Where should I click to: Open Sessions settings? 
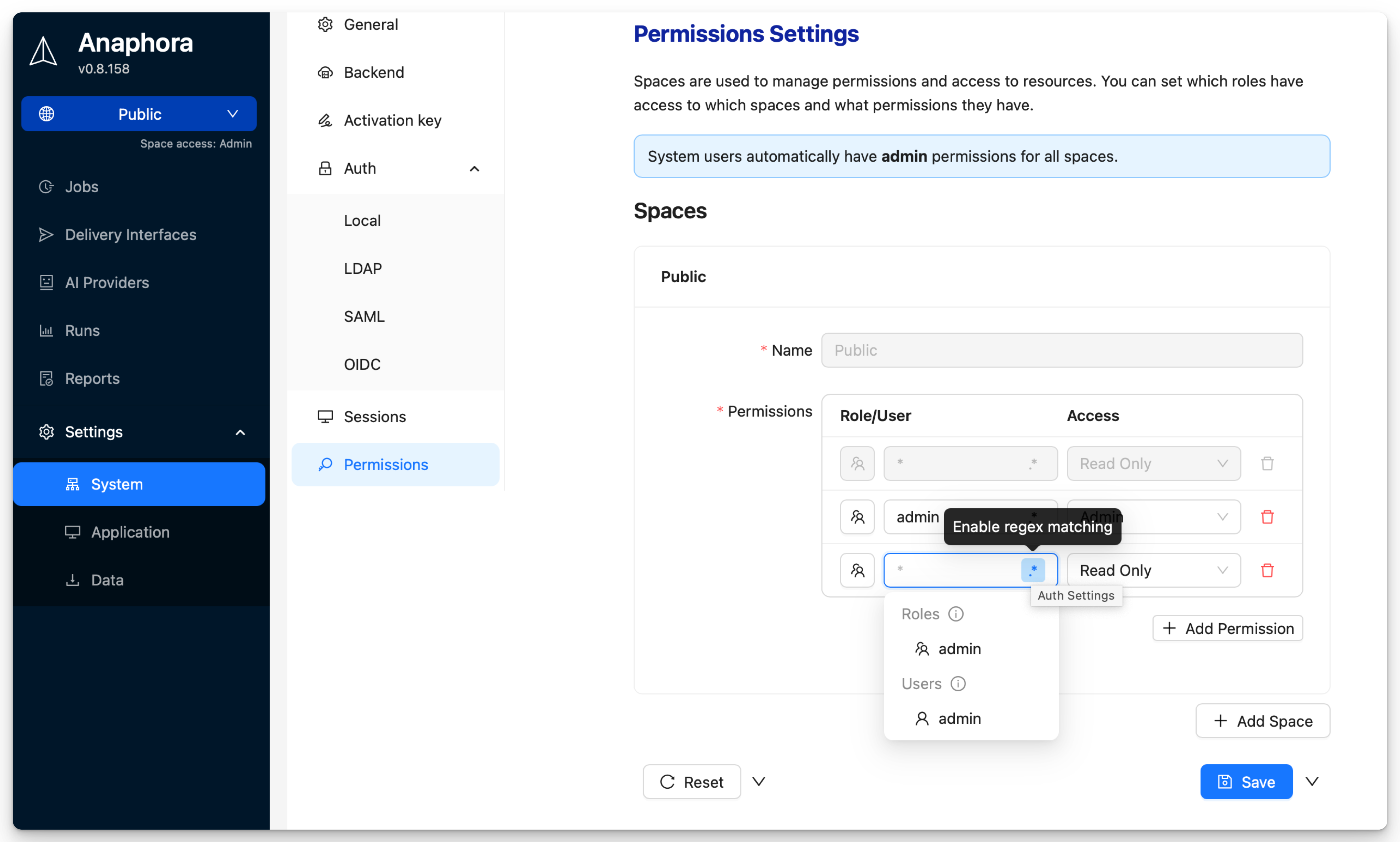click(x=374, y=416)
